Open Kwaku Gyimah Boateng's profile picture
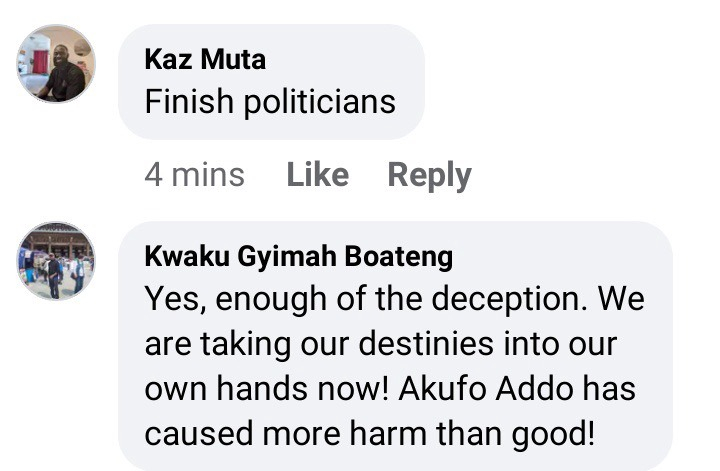 (x=56, y=261)
